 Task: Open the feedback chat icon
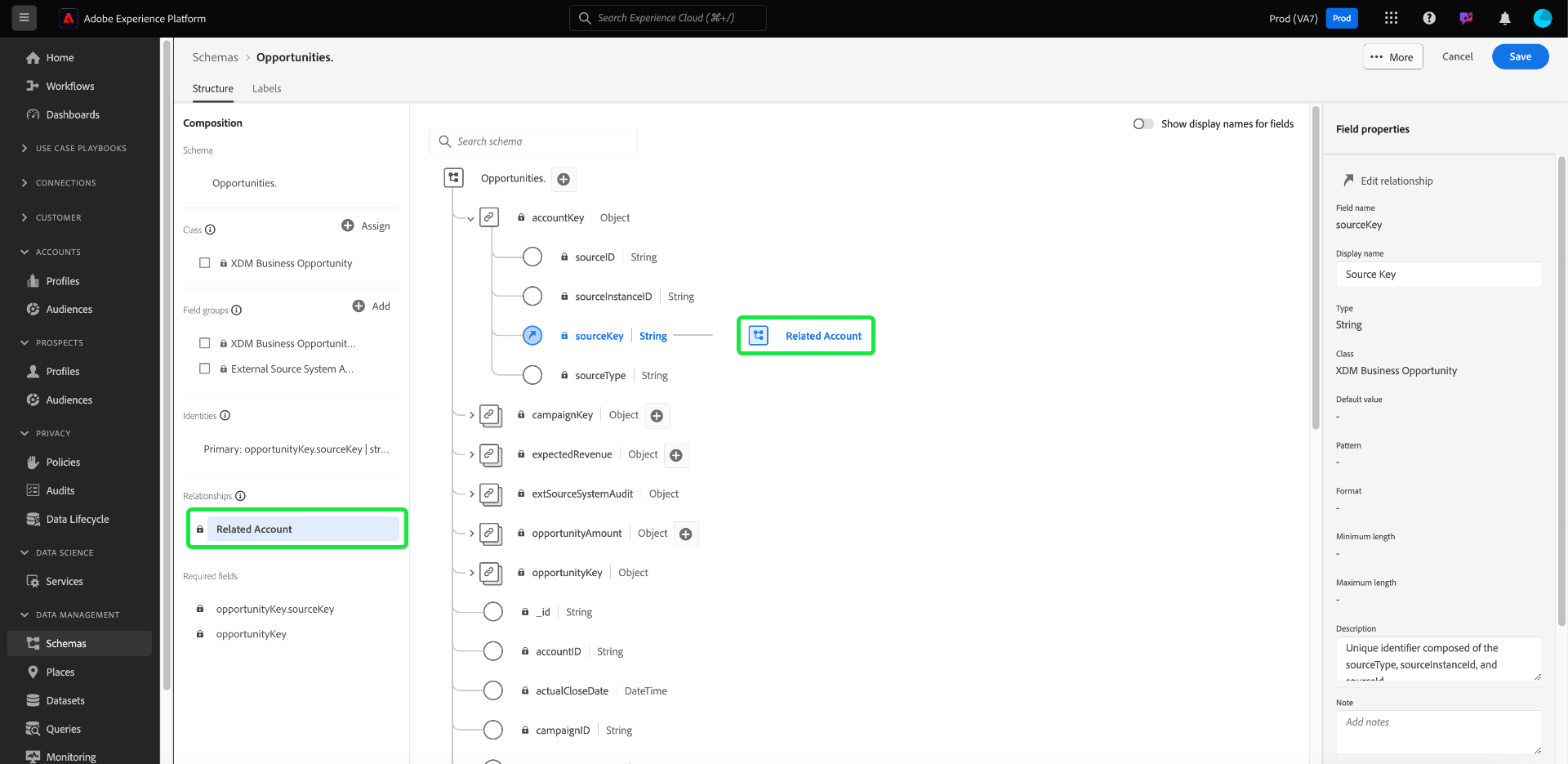(1467, 18)
